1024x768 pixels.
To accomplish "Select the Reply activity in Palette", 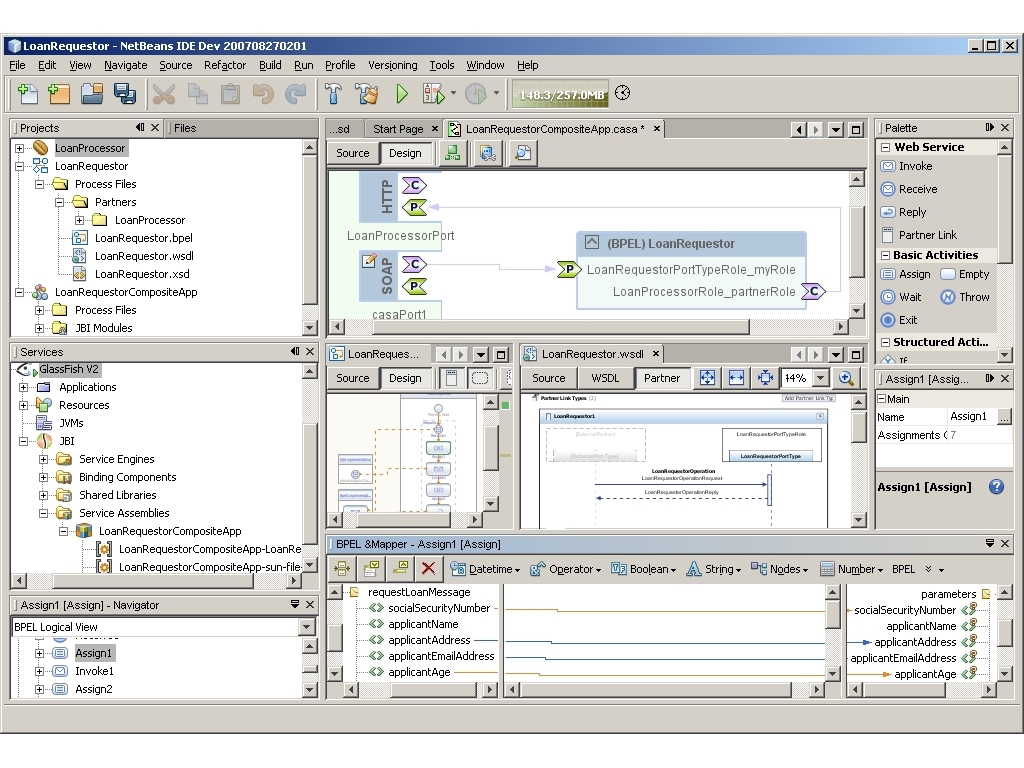I will tap(904, 212).
